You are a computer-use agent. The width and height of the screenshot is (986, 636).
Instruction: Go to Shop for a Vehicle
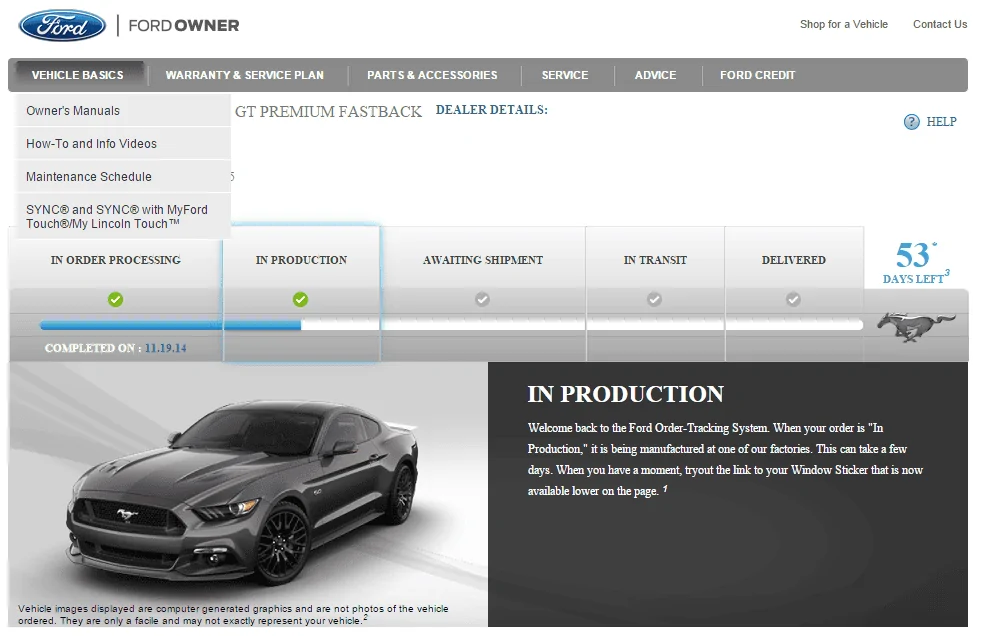click(x=844, y=25)
